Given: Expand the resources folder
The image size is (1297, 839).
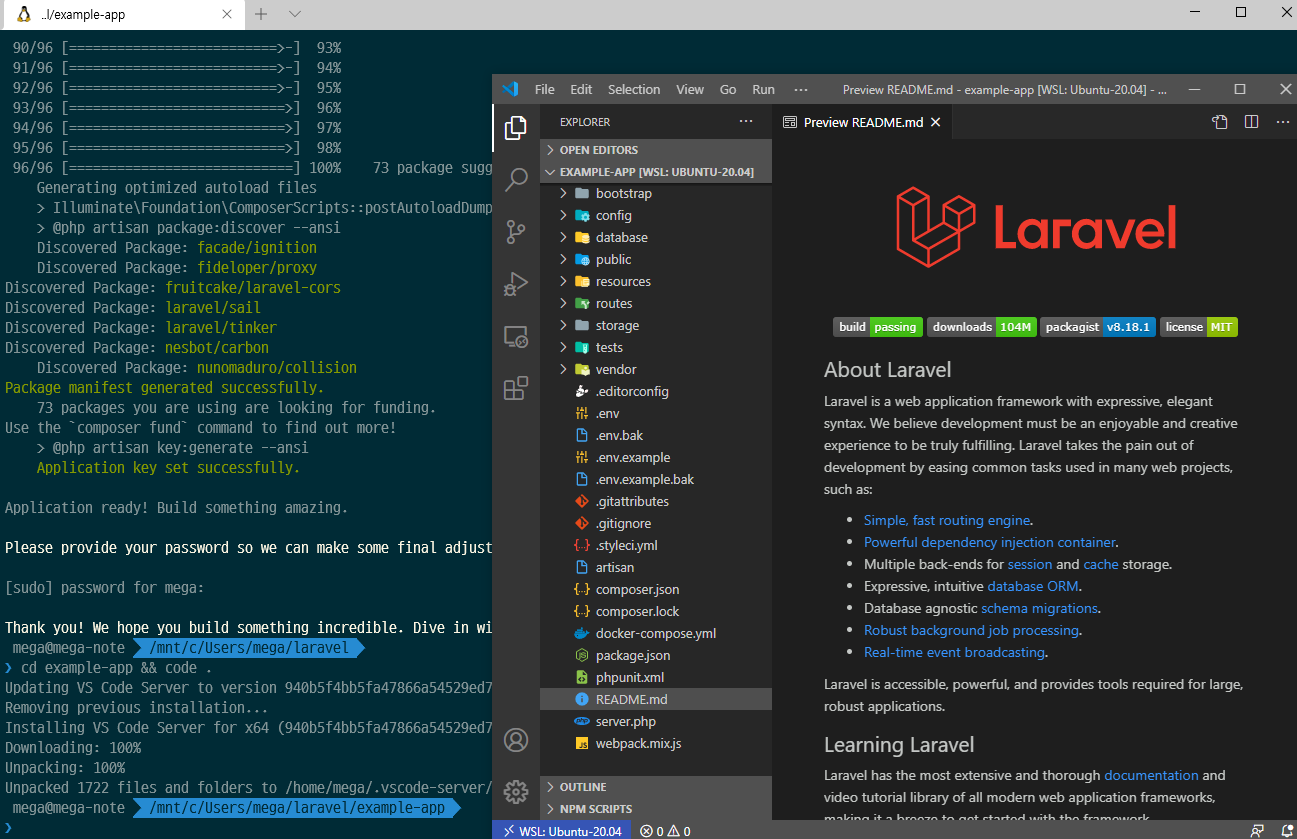Looking at the screenshot, I should 656,281.
